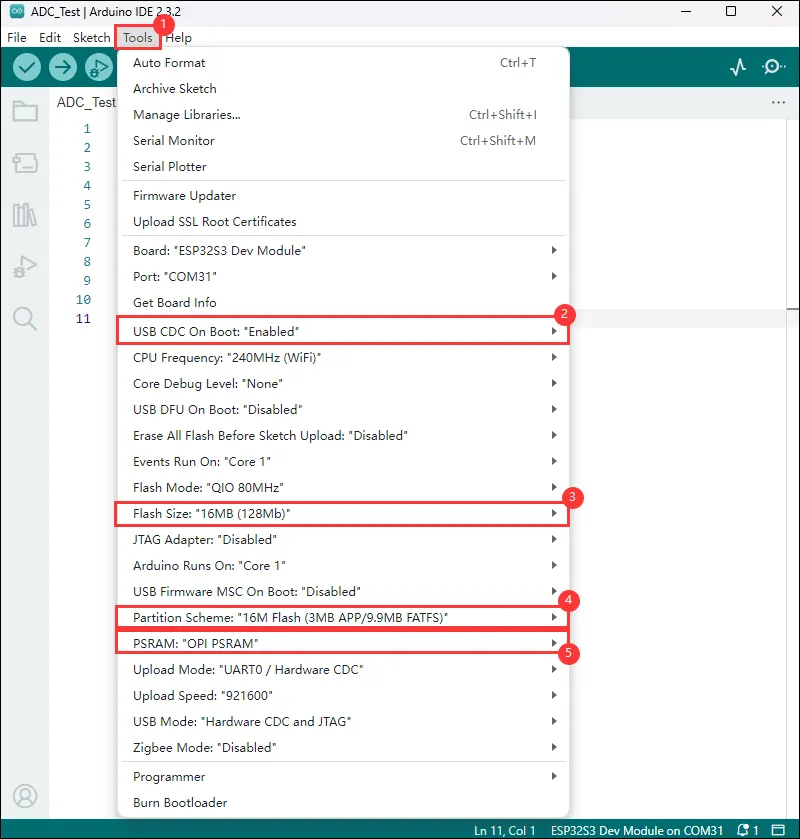Viewport: 800px width, 839px height.
Task: Open the Library Manager sidebar icon
Action: [25, 214]
